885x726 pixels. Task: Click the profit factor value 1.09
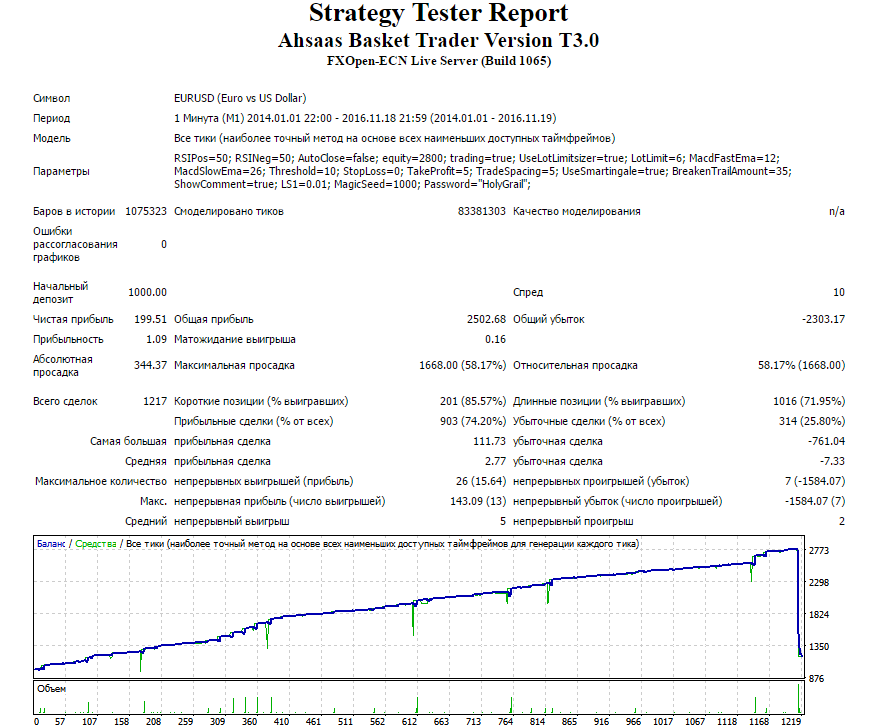(156, 340)
